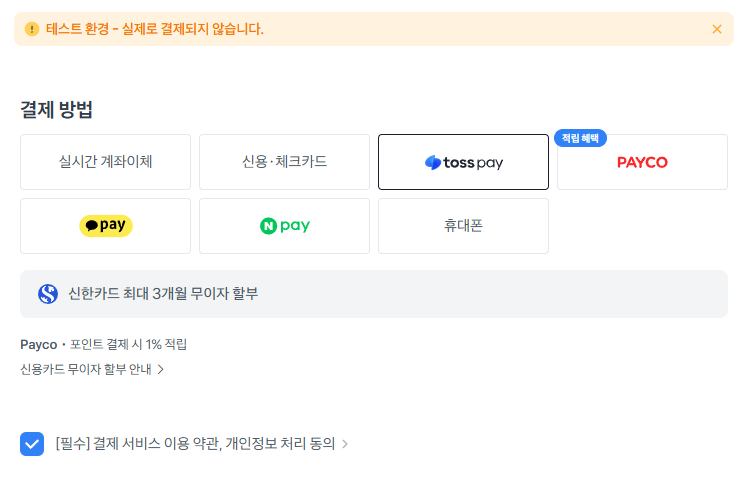Select 신용·체크카드 payment option

[x=284, y=162]
